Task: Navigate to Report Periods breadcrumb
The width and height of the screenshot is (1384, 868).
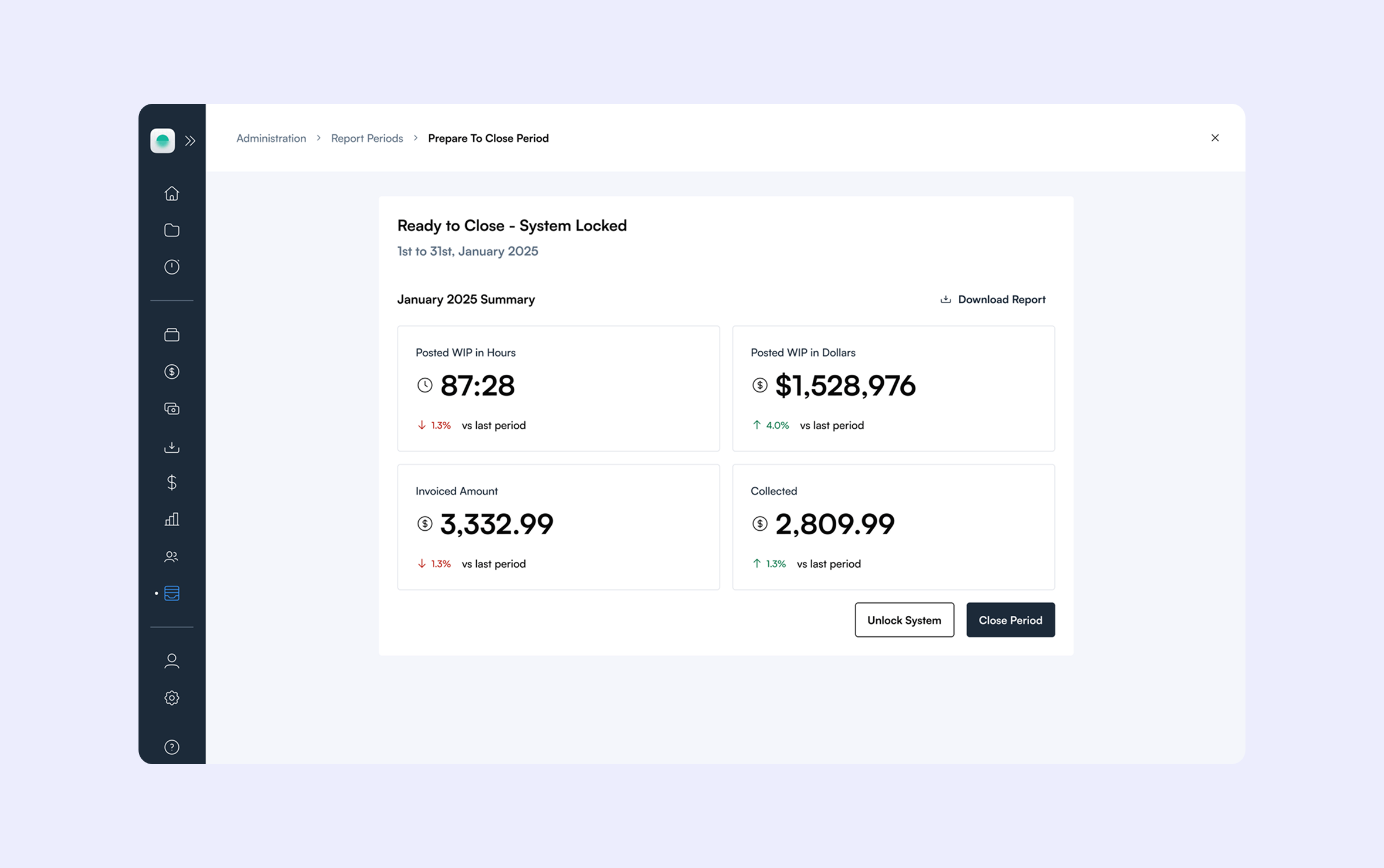Action: [x=367, y=138]
